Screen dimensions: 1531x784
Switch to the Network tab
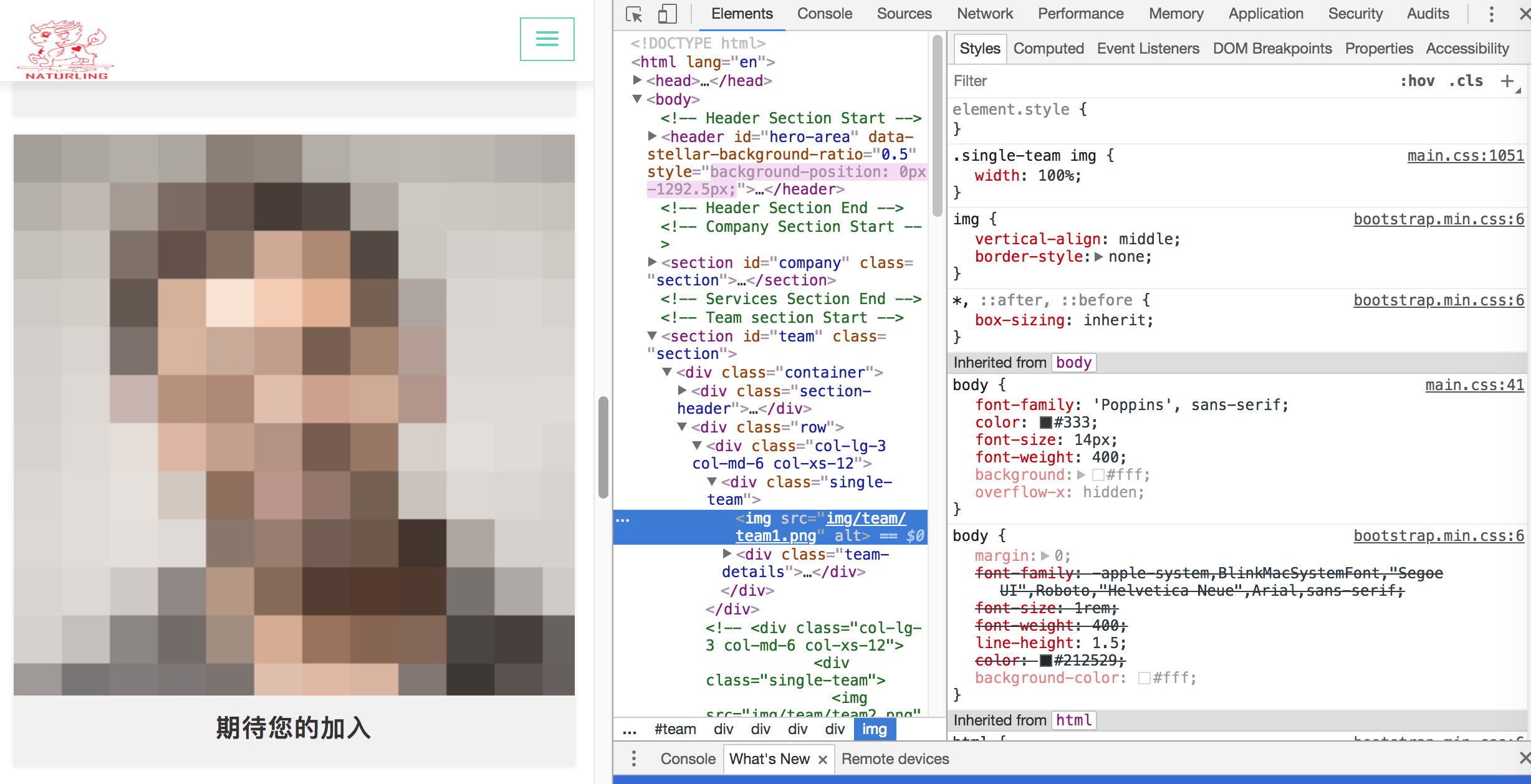click(984, 14)
